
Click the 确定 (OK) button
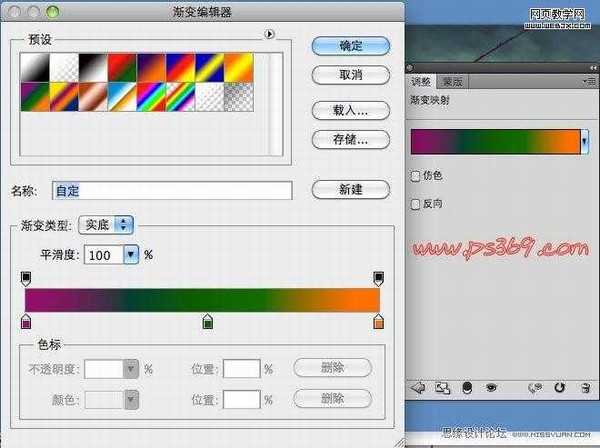point(350,46)
